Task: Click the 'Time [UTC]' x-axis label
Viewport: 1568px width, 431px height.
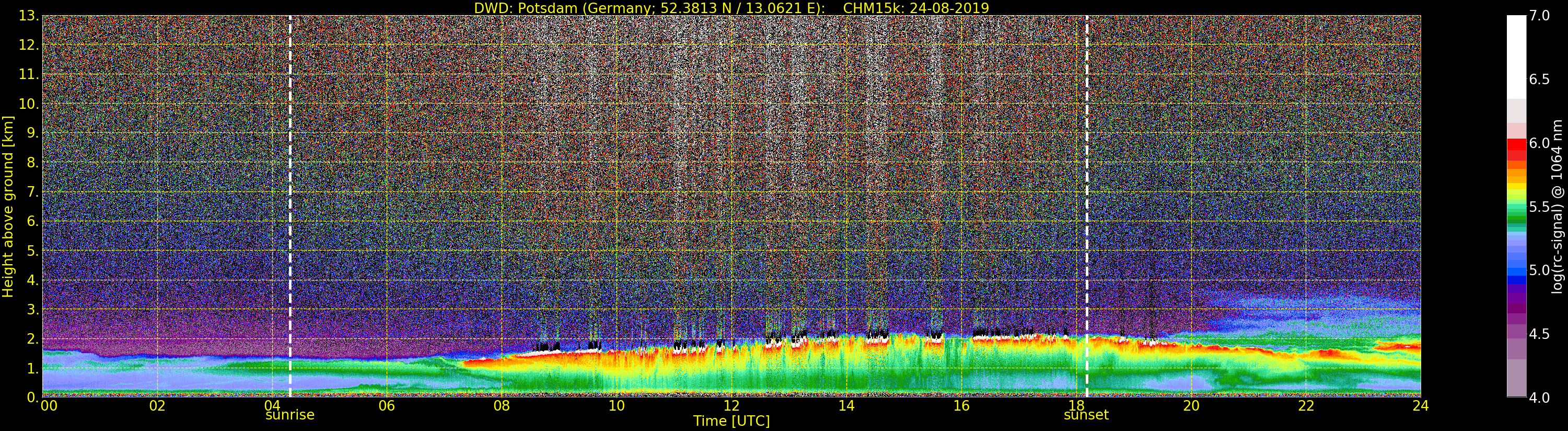Action: pos(731,421)
